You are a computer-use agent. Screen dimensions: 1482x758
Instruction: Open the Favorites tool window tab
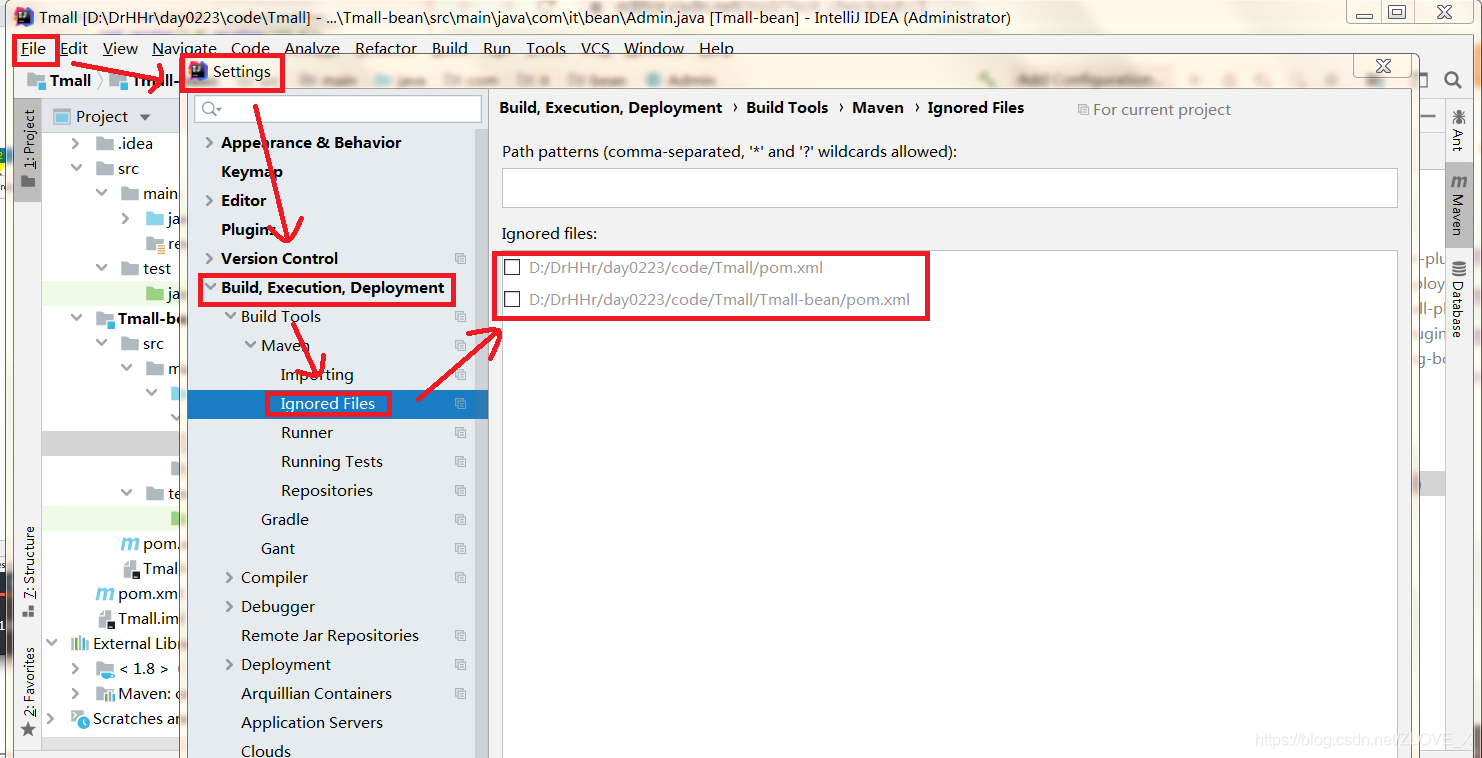coord(28,690)
